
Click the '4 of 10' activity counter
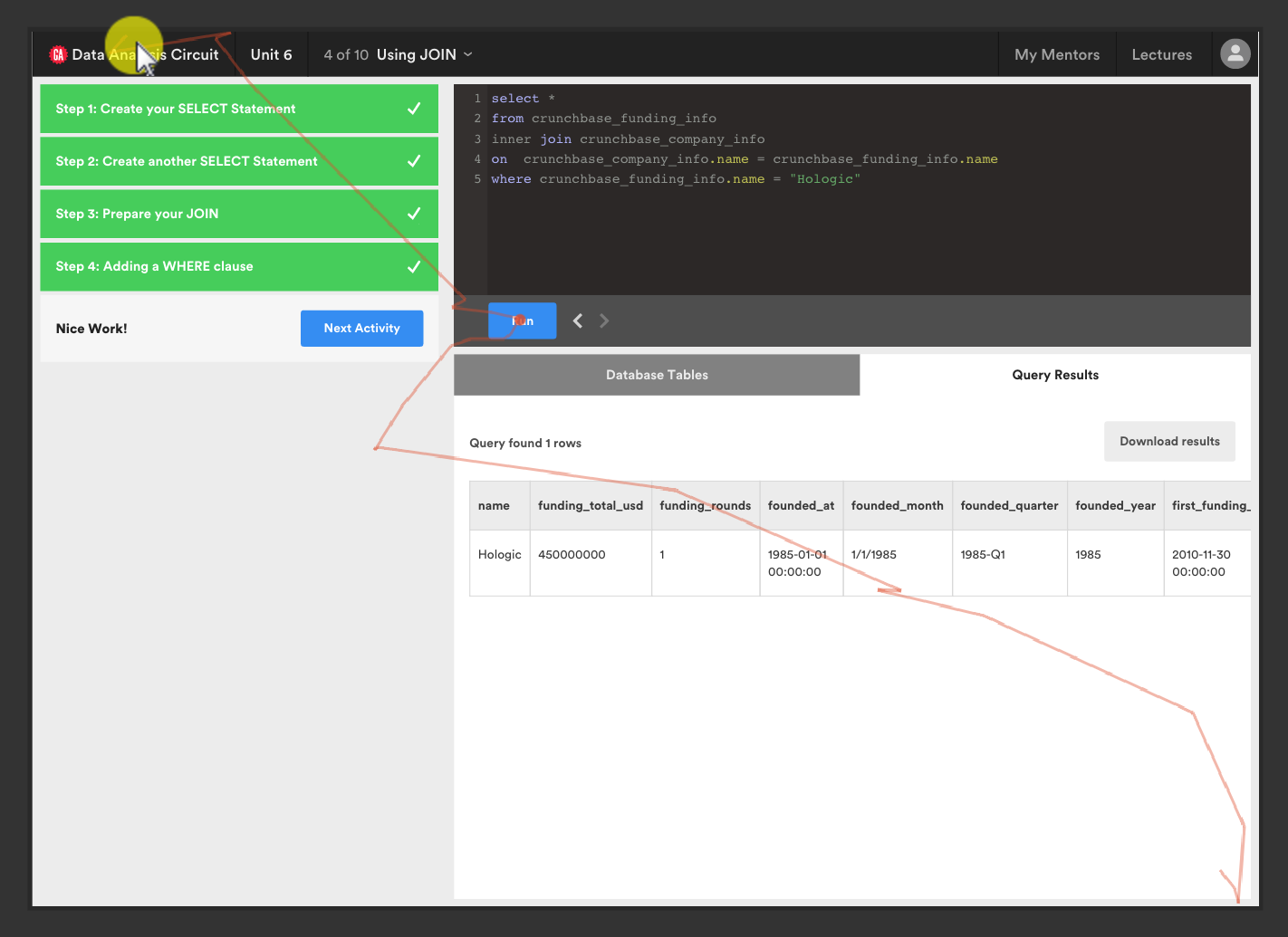(x=346, y=54)
